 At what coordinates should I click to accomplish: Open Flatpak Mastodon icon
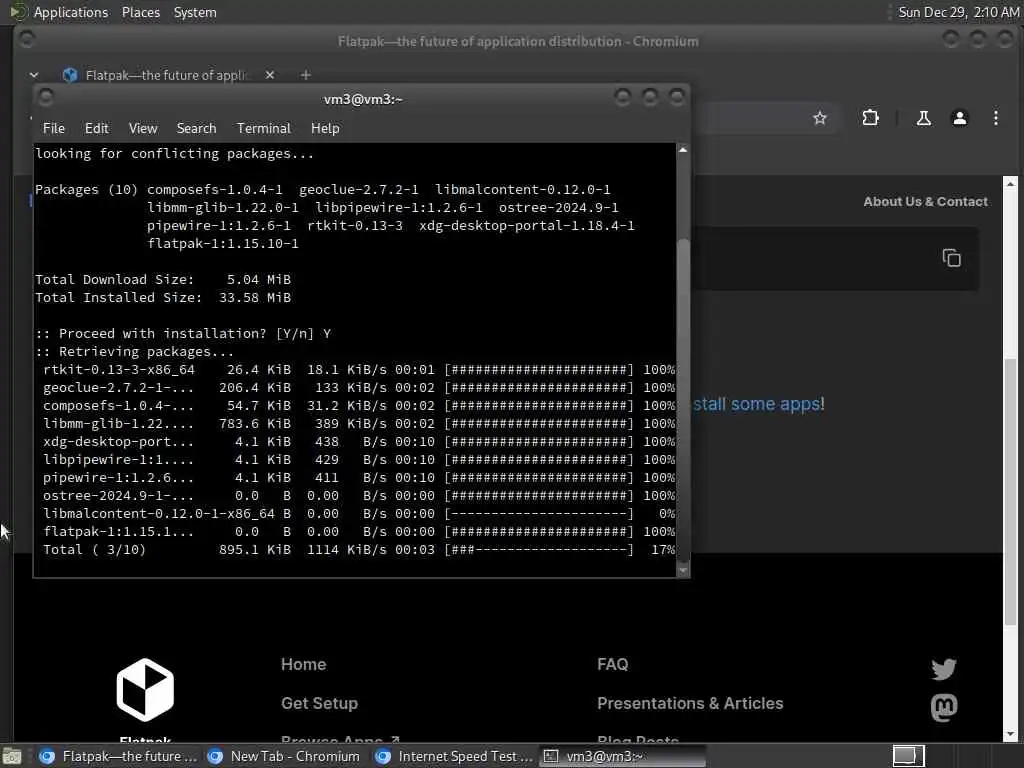(944, 707)
